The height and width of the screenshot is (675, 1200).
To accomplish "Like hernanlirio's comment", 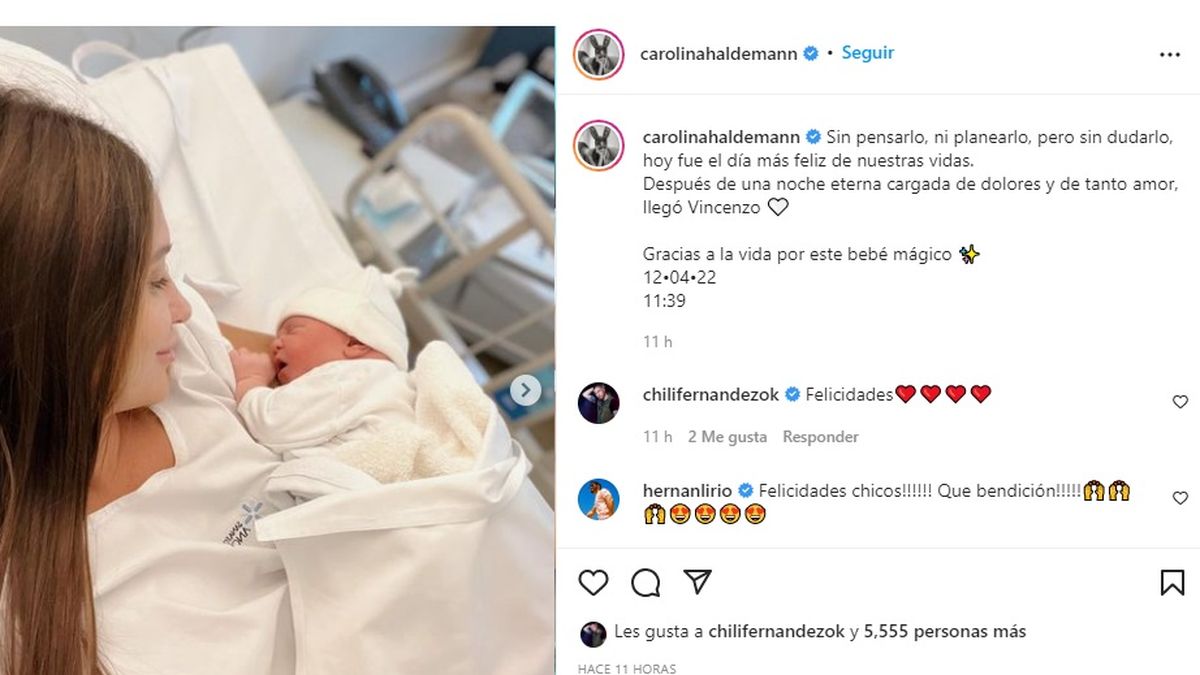I will click(x=1180, y=498).
